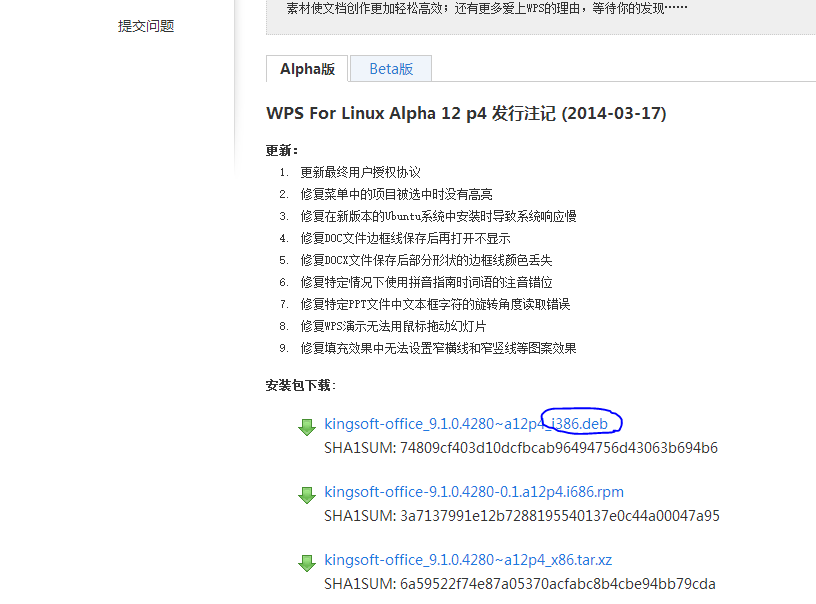Click the 安装包下载 section heading
The width and height of the screenshot is (816, 604).
(301, 385)
